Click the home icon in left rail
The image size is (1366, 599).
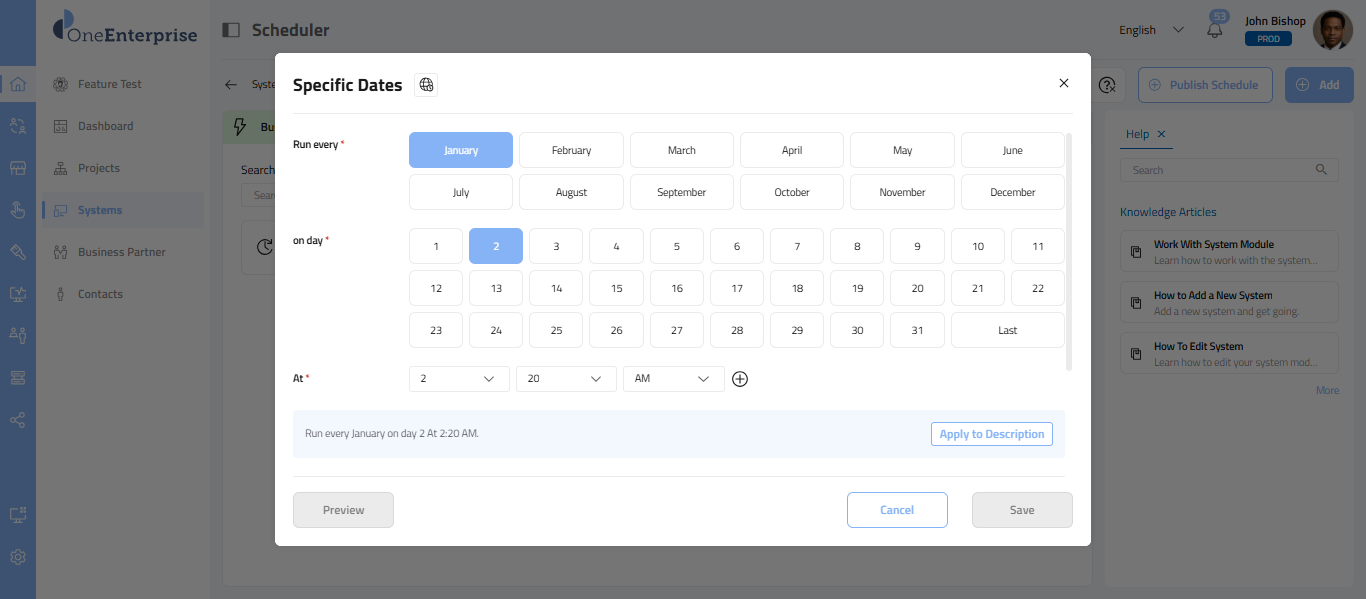18,84
